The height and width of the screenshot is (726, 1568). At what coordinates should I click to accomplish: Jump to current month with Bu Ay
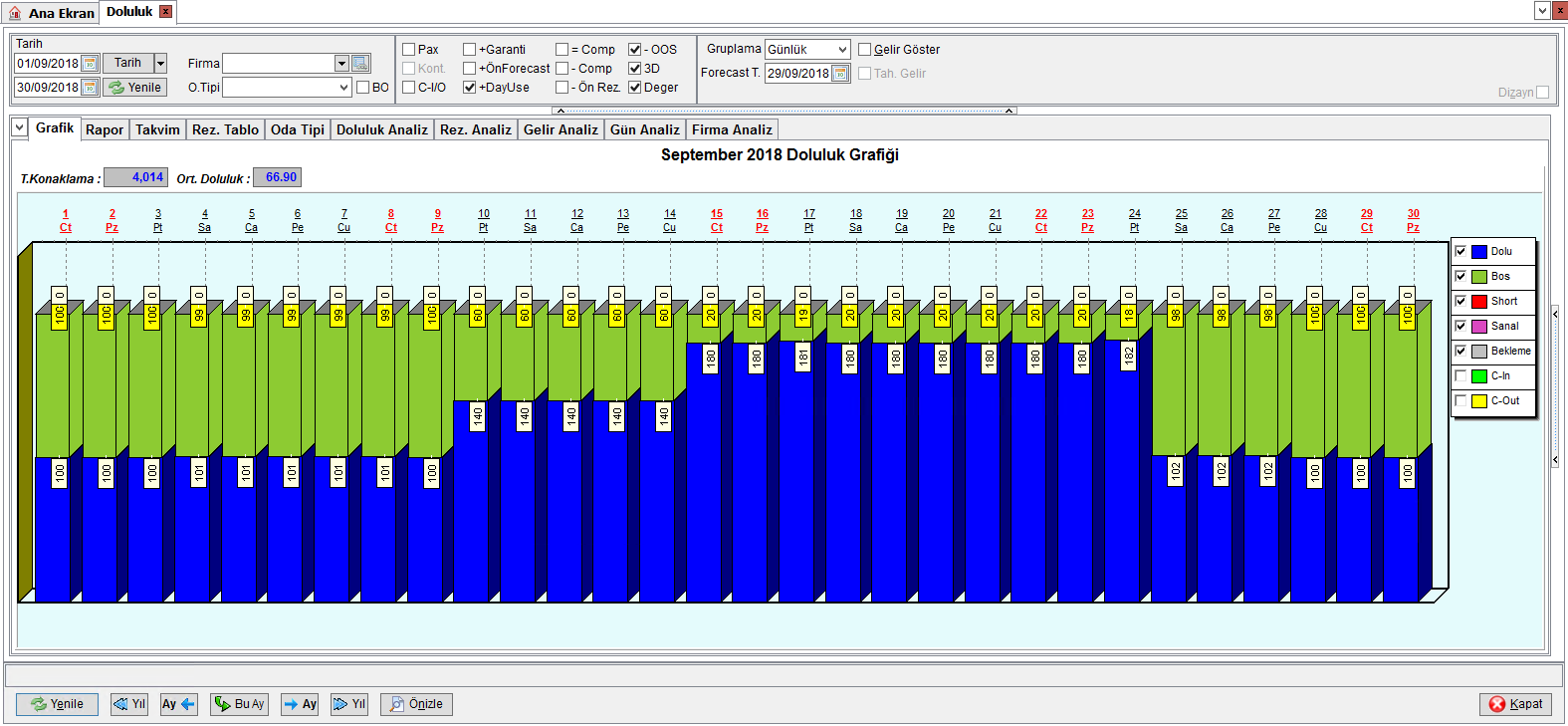(239, 704)
